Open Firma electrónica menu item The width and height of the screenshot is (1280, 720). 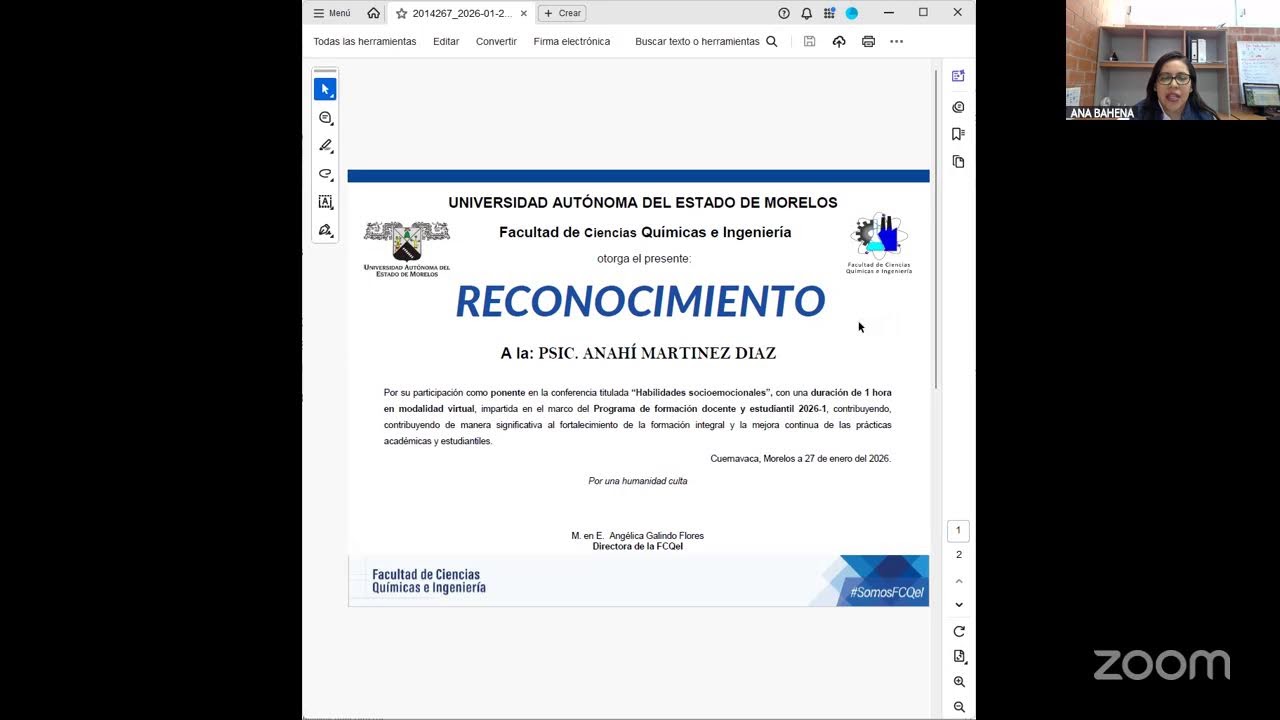[x=572, y=41]
